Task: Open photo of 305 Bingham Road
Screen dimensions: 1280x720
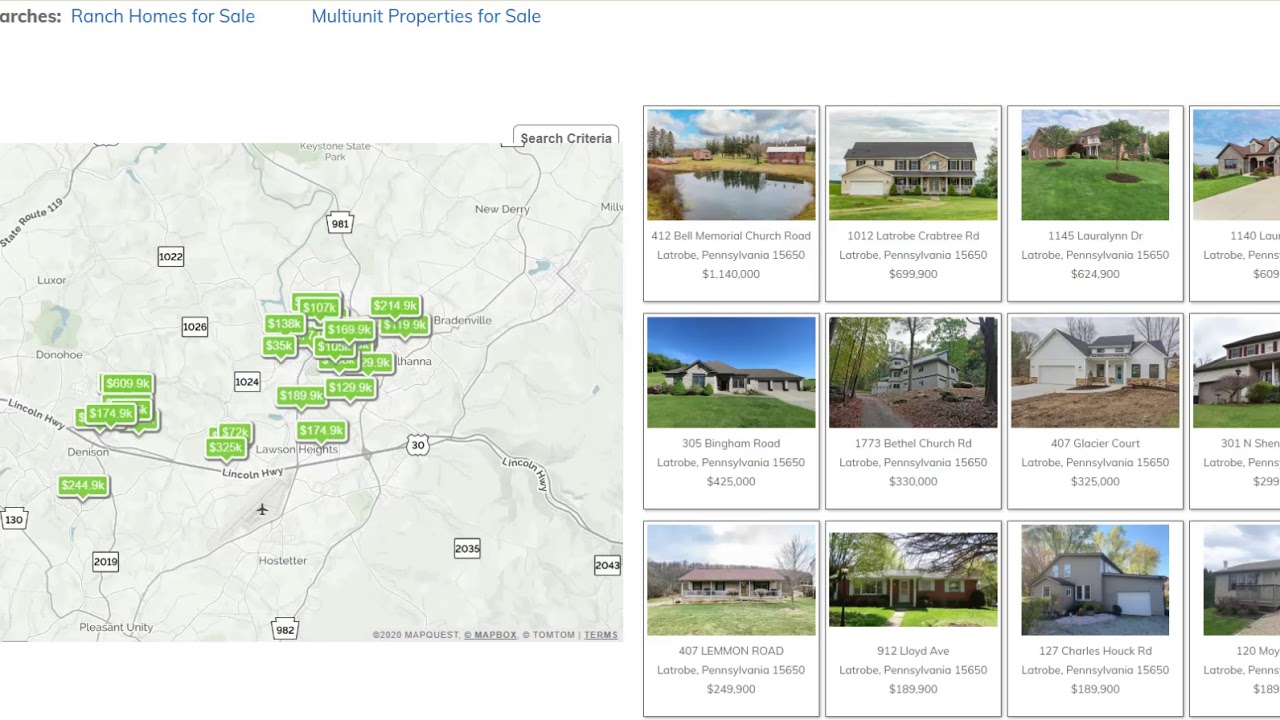Action: [x=731, y=372]
